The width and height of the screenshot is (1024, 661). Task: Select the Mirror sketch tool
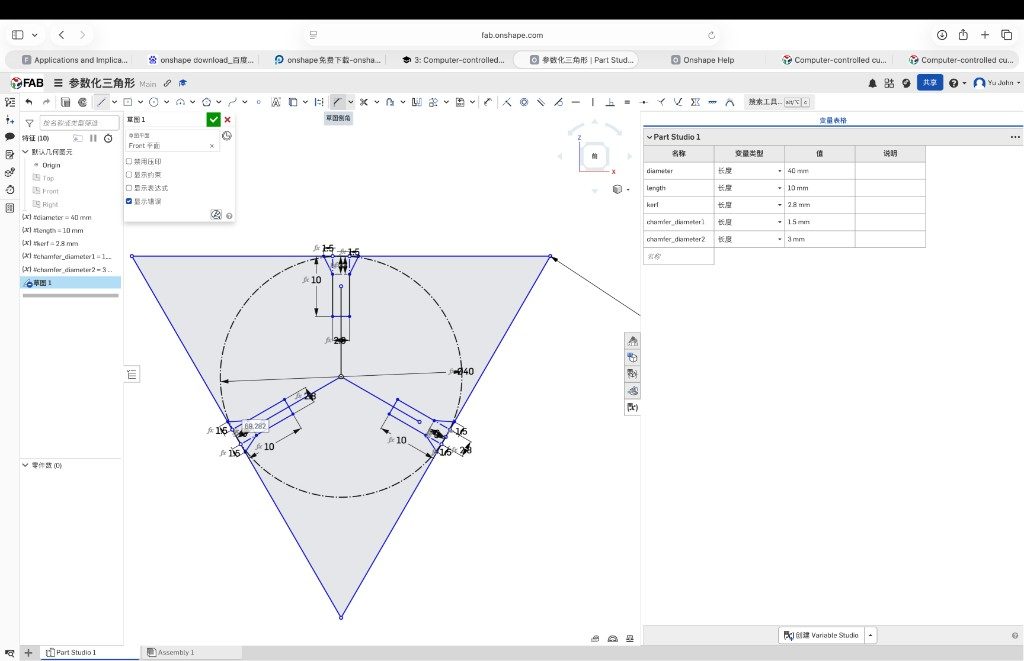[x=417, y=102]
